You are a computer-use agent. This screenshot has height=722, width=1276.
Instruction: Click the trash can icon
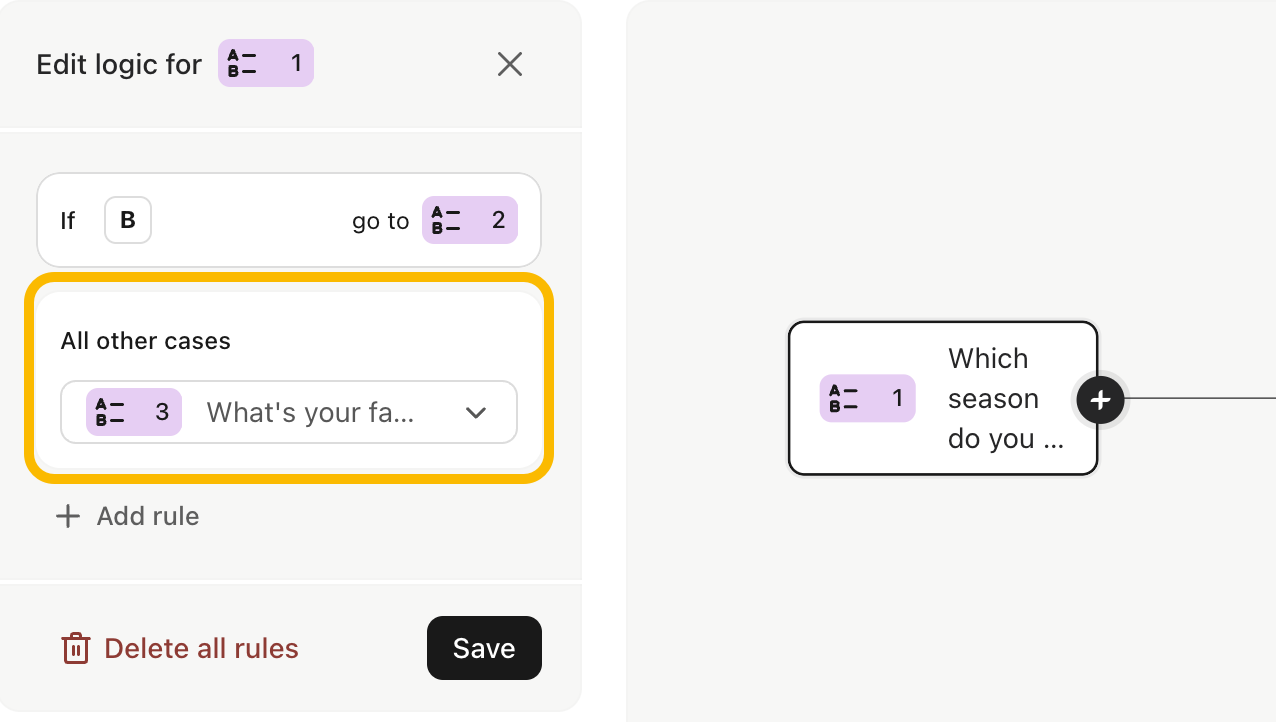pos(76,649)
